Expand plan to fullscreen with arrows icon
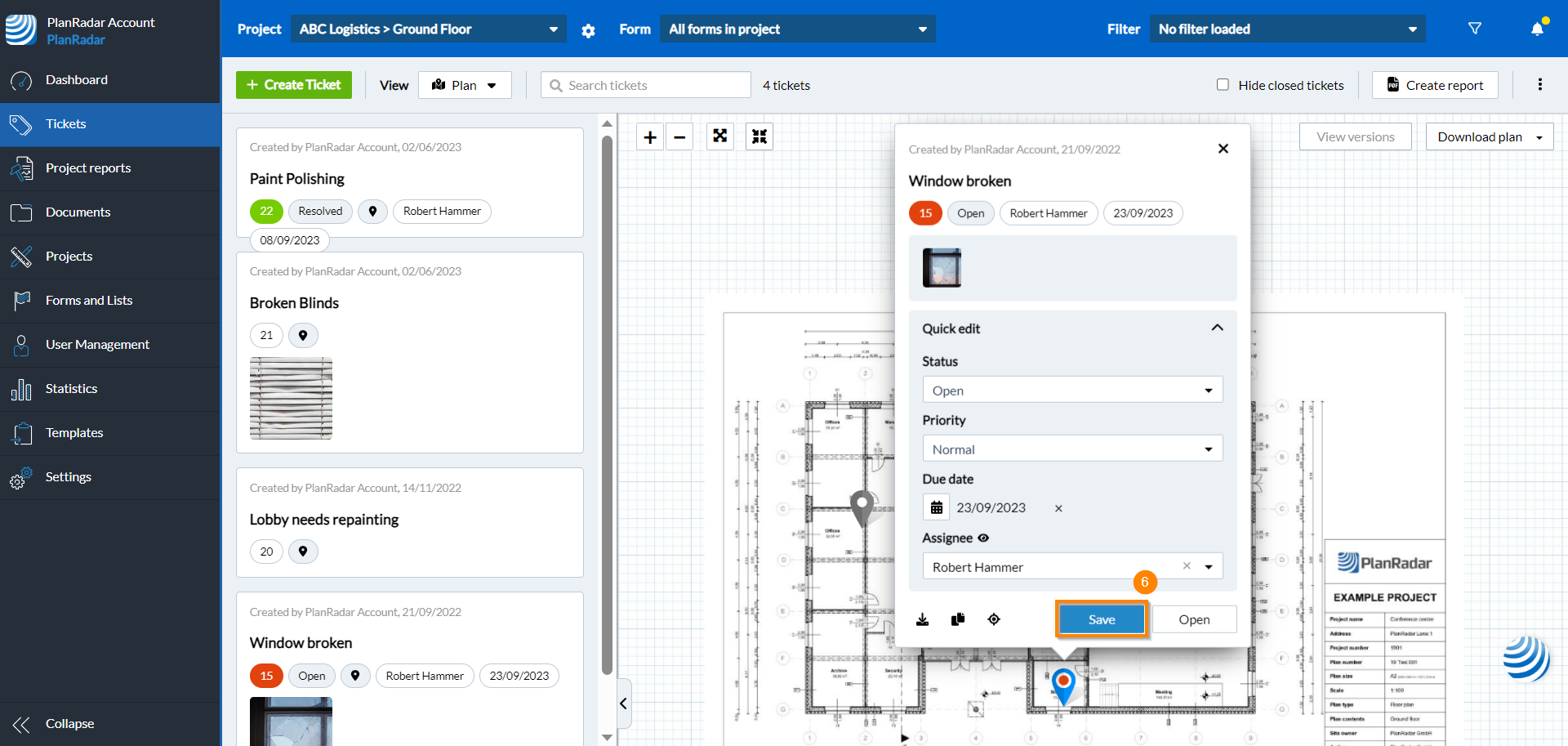The height and width of the screenshot is (746, 1568). [719, 136]
